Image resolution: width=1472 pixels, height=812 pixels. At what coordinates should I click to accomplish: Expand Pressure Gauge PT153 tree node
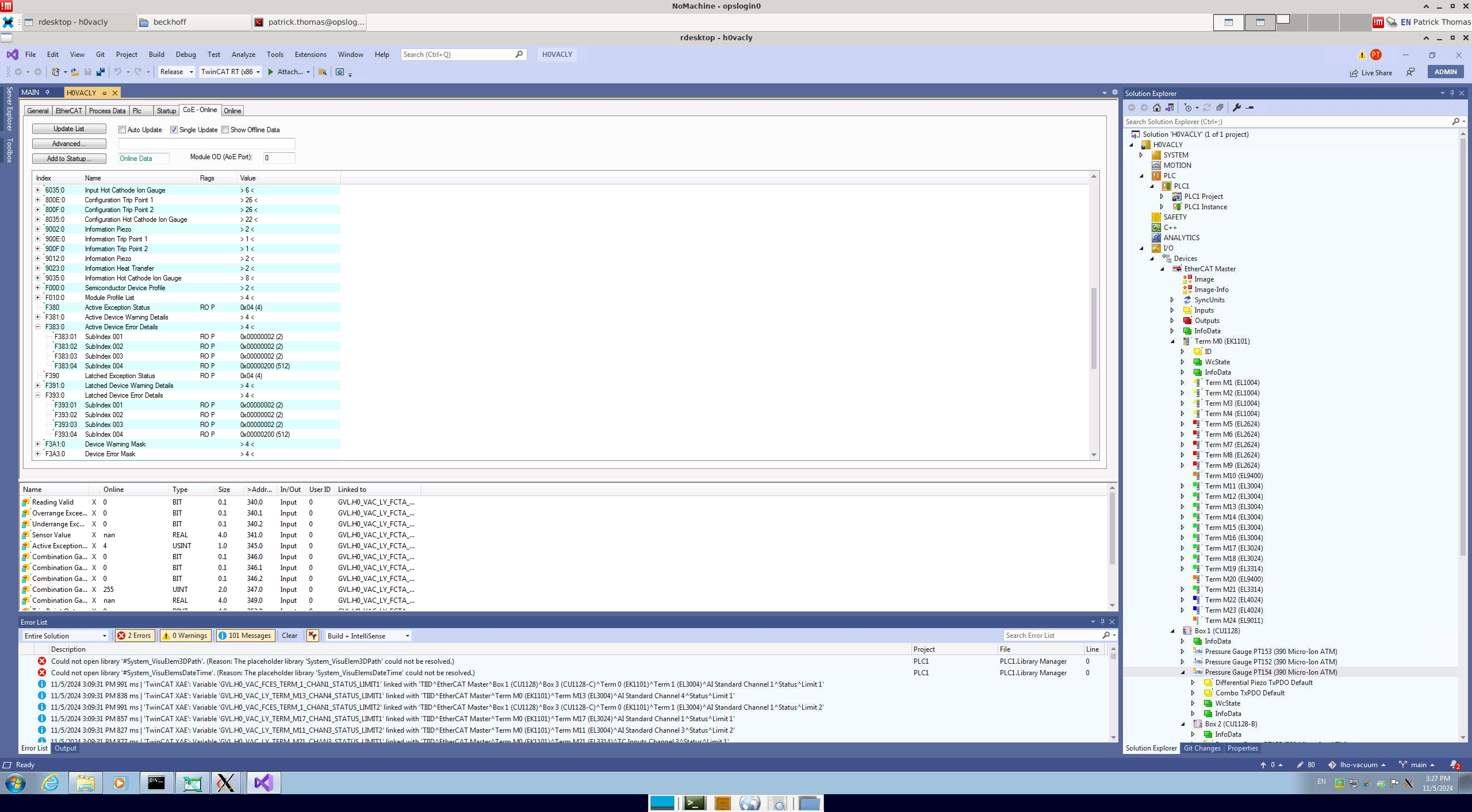click(1183, 652)
